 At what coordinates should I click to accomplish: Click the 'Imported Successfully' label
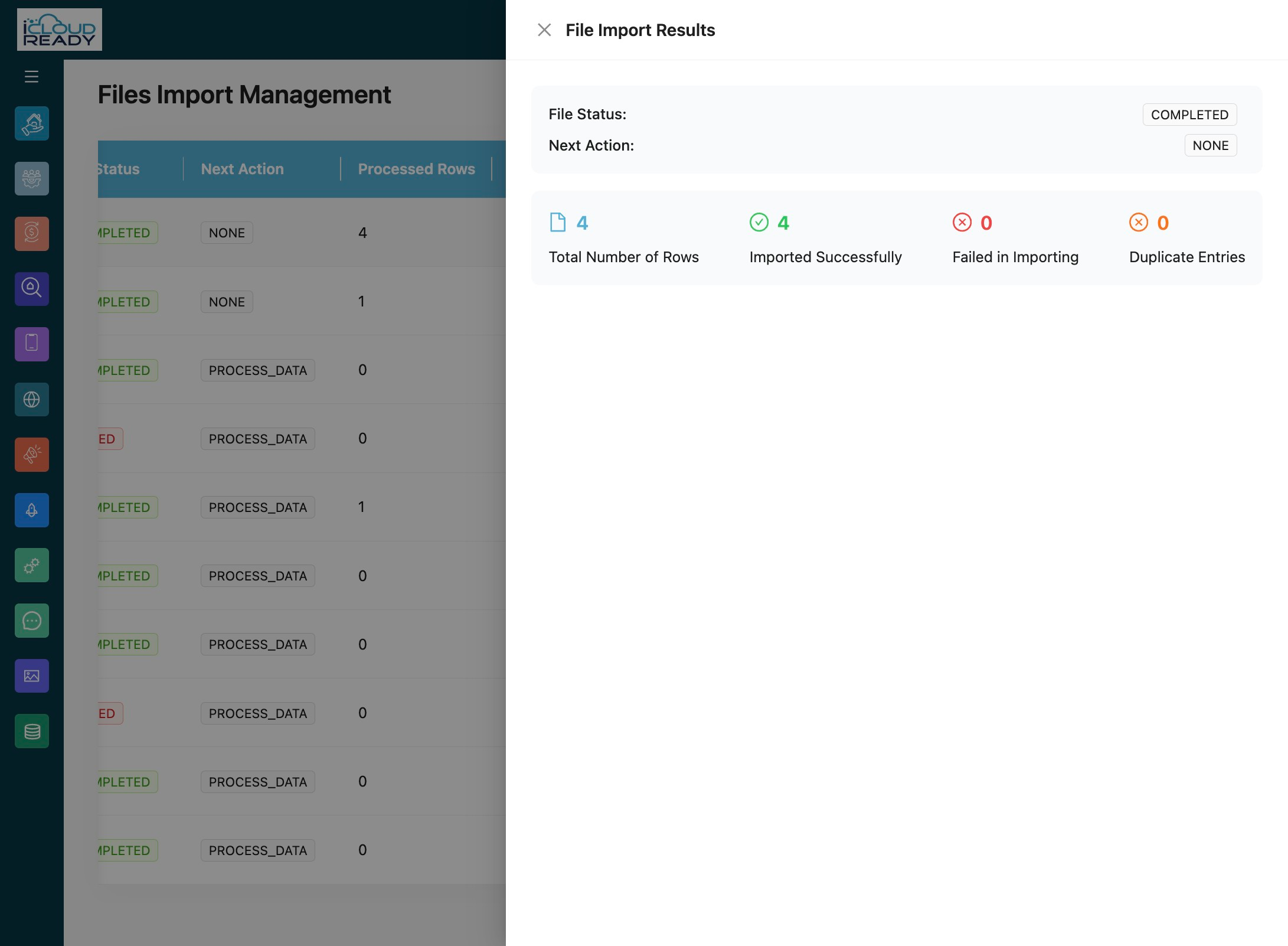point(825,257)
